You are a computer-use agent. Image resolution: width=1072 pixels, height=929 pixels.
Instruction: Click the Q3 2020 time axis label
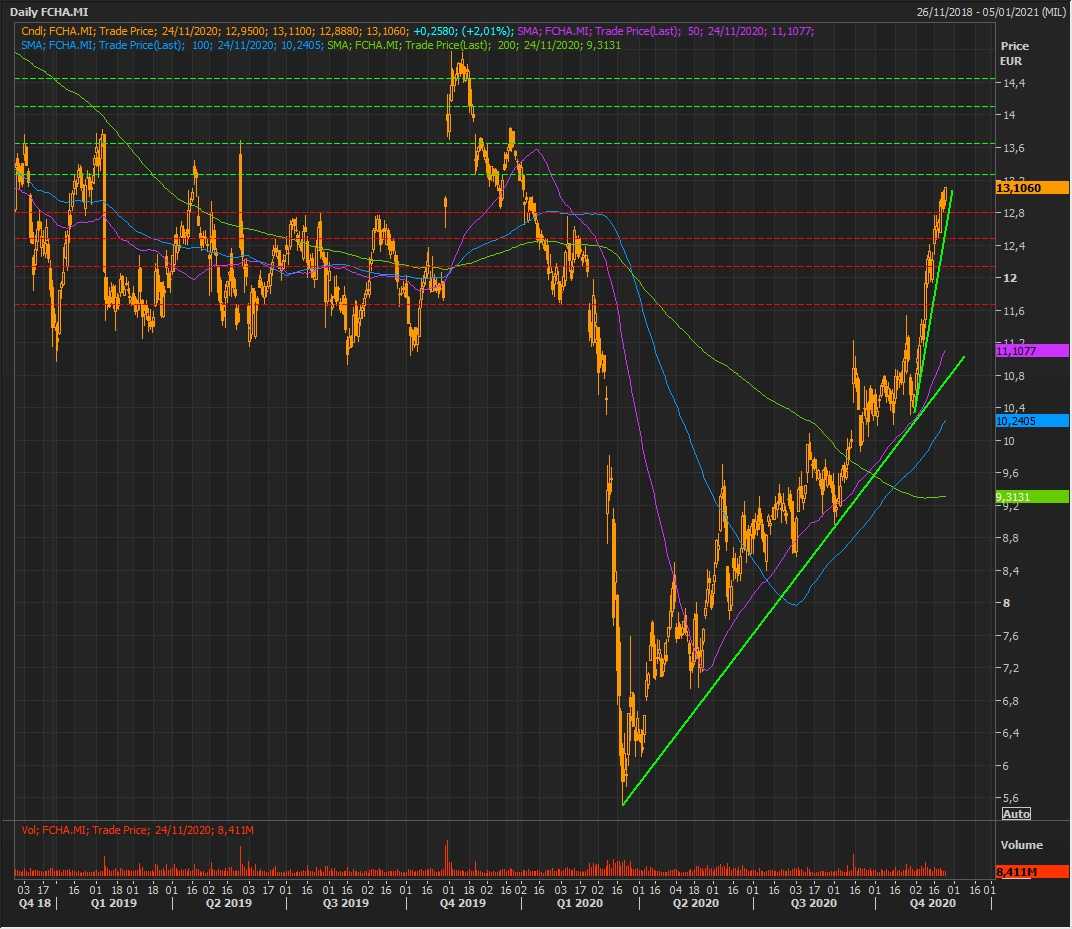pyautogui.click(x=813, y=903)
